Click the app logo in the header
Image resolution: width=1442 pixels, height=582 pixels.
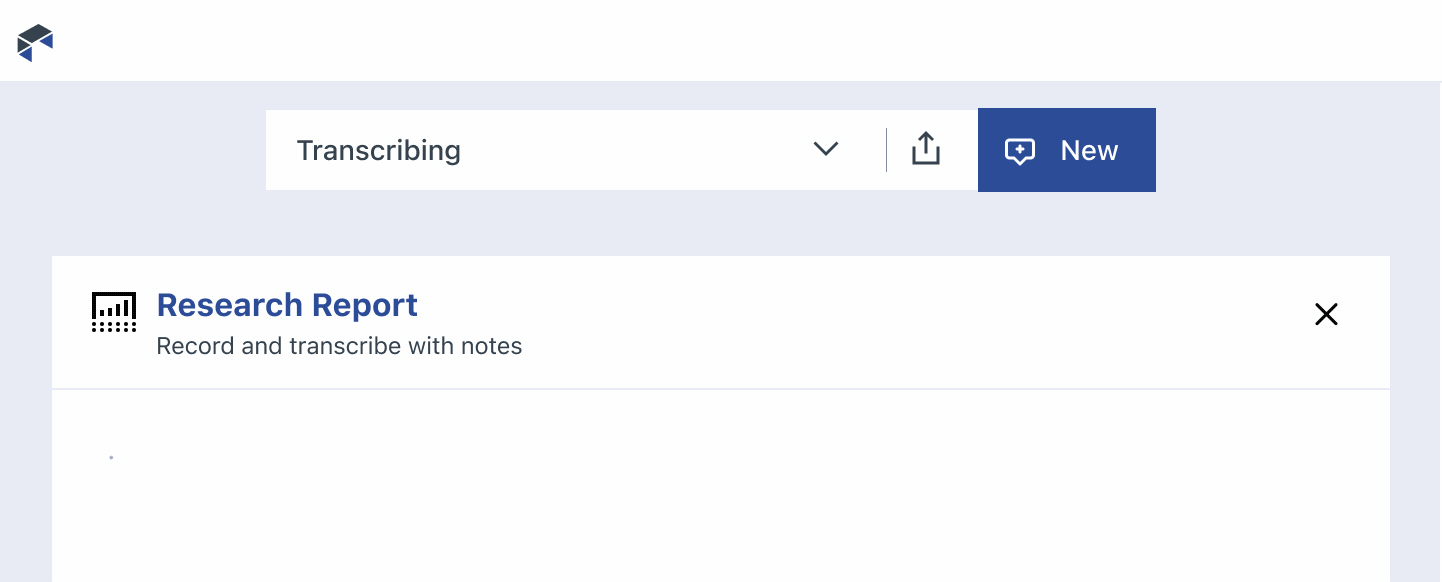point(36,43)
